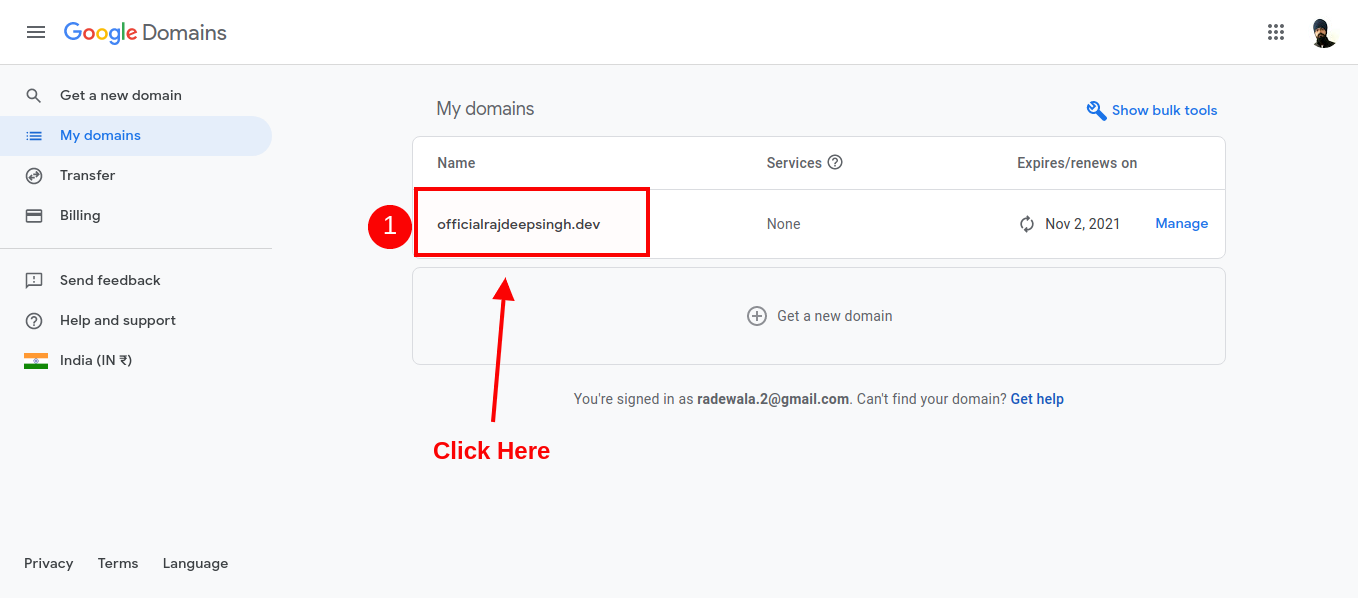Open the Get help link
The image size is (1358, 598).
coord(1036,398)
